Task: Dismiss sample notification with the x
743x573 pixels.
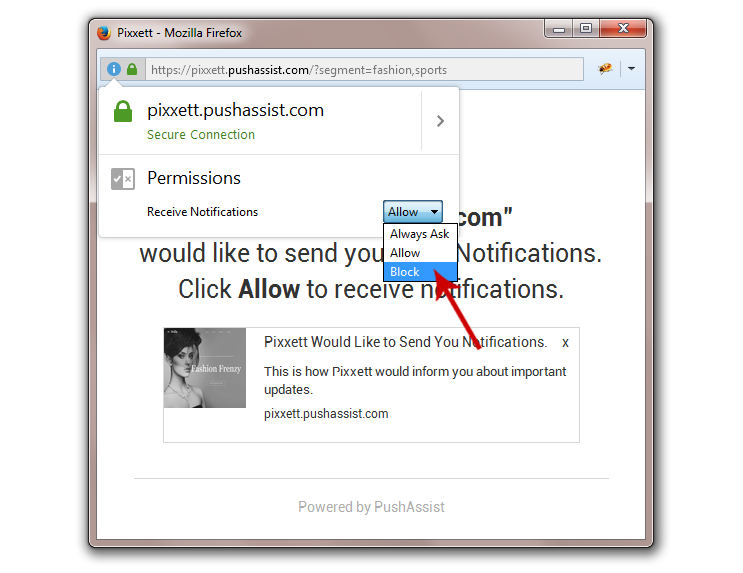Action: (565, 343)
